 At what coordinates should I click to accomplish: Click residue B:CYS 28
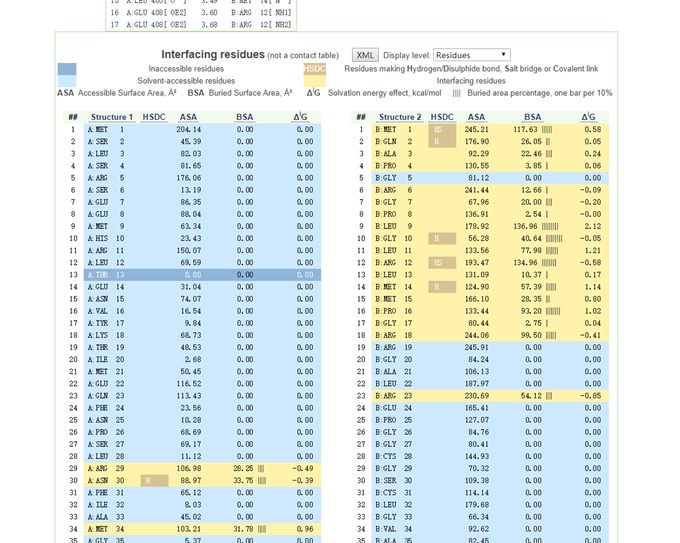tap(393, 456)
